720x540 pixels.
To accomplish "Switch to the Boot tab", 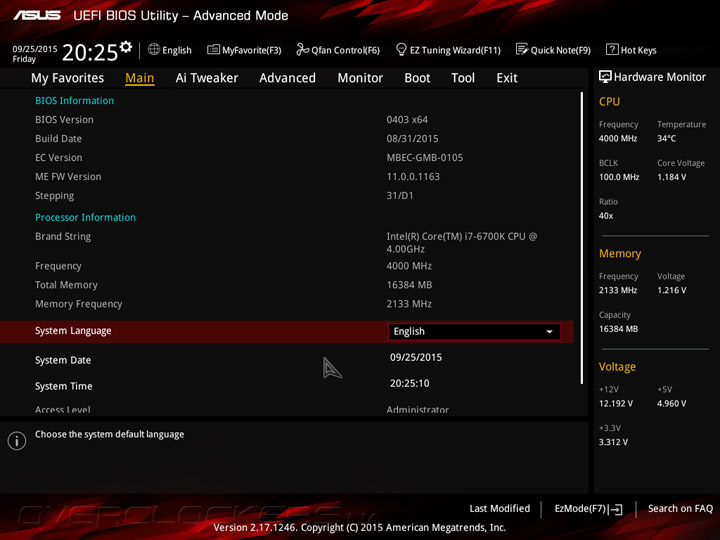I will click(417, 78).
